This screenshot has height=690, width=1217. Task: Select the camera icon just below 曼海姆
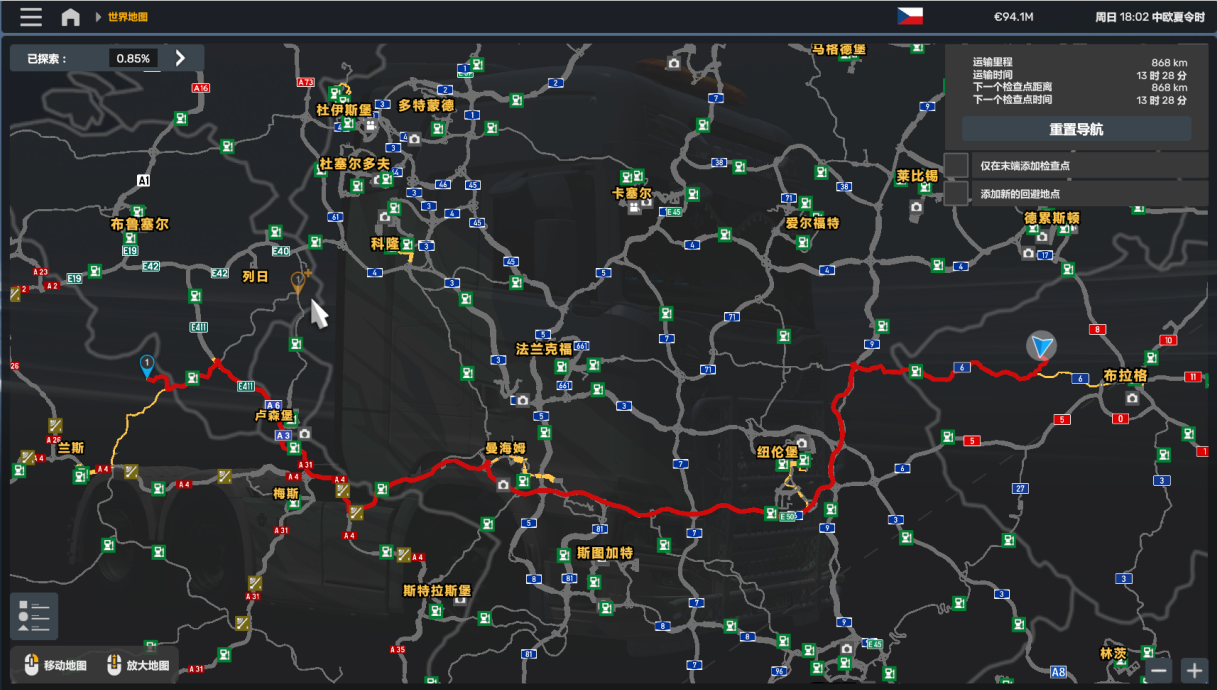point(502,484)
